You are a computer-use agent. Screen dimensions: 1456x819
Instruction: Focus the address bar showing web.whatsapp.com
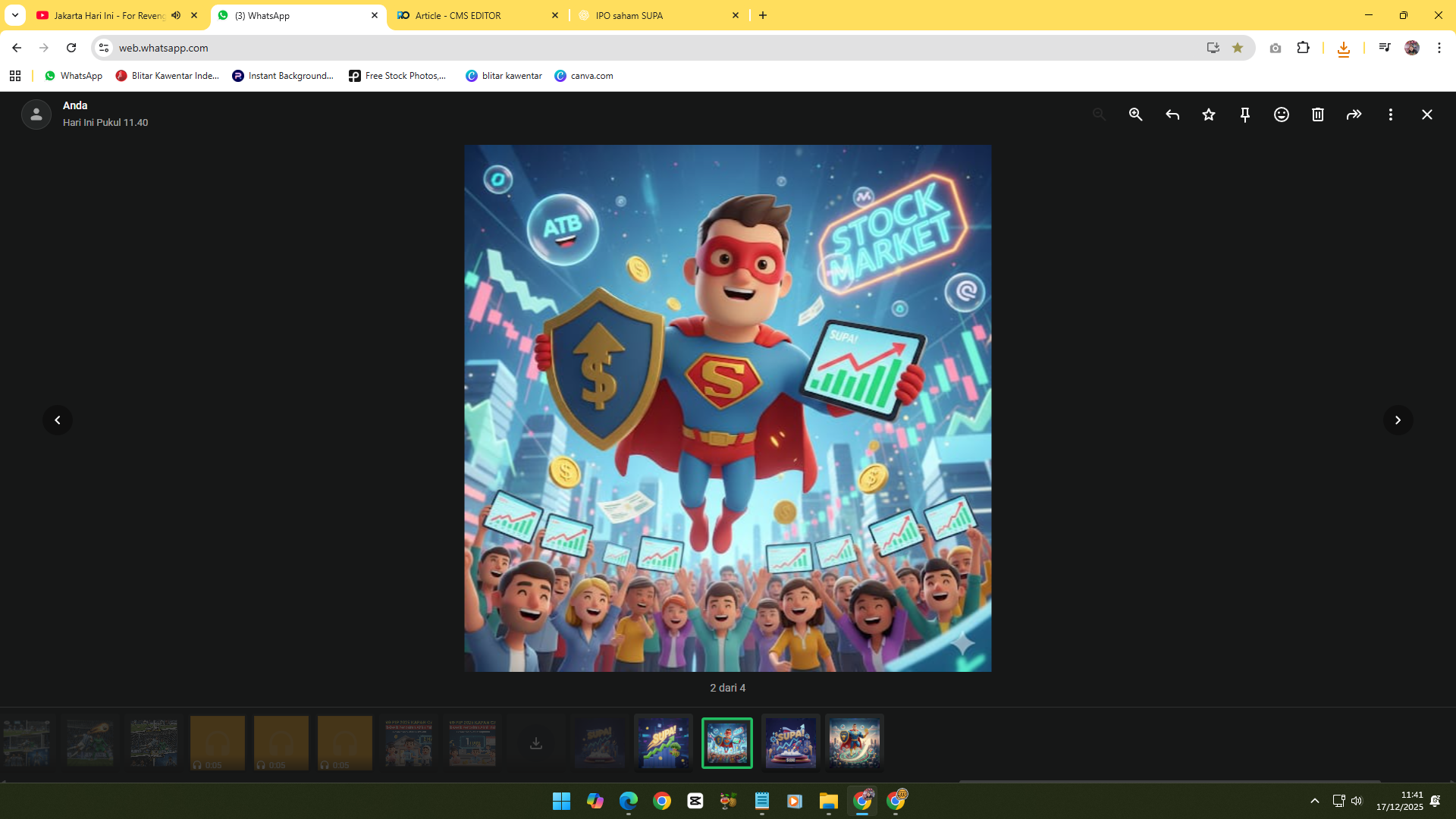[x=652, y=48]
